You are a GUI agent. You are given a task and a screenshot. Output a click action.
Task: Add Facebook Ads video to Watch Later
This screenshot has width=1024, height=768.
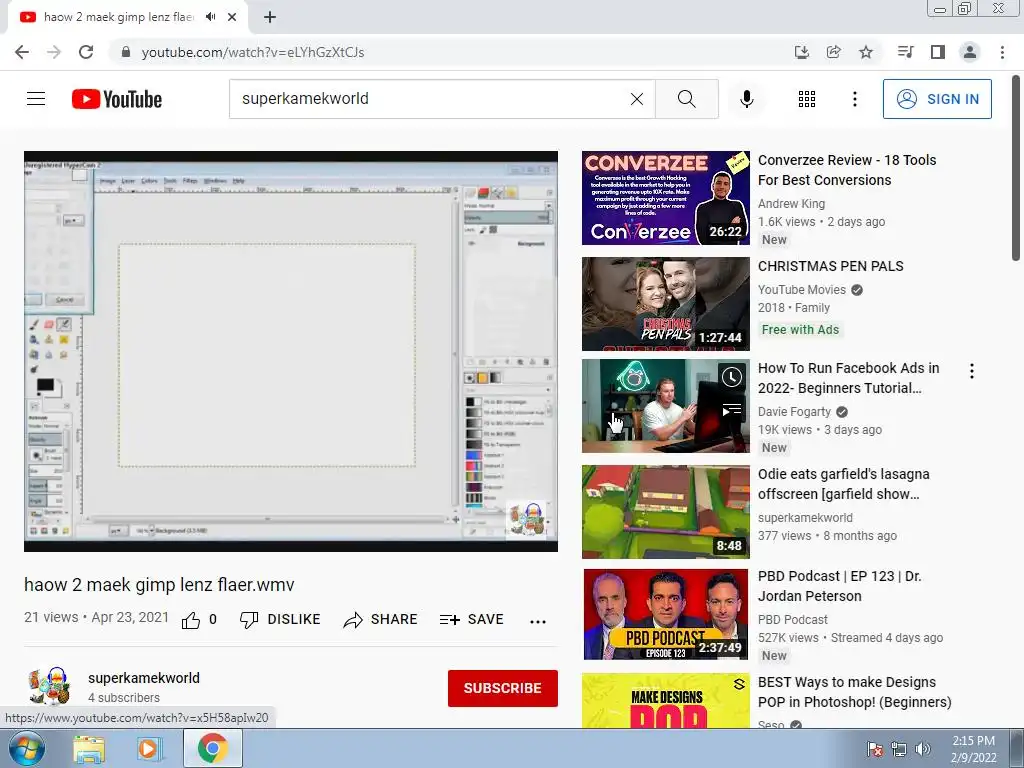tap(731, 377)
